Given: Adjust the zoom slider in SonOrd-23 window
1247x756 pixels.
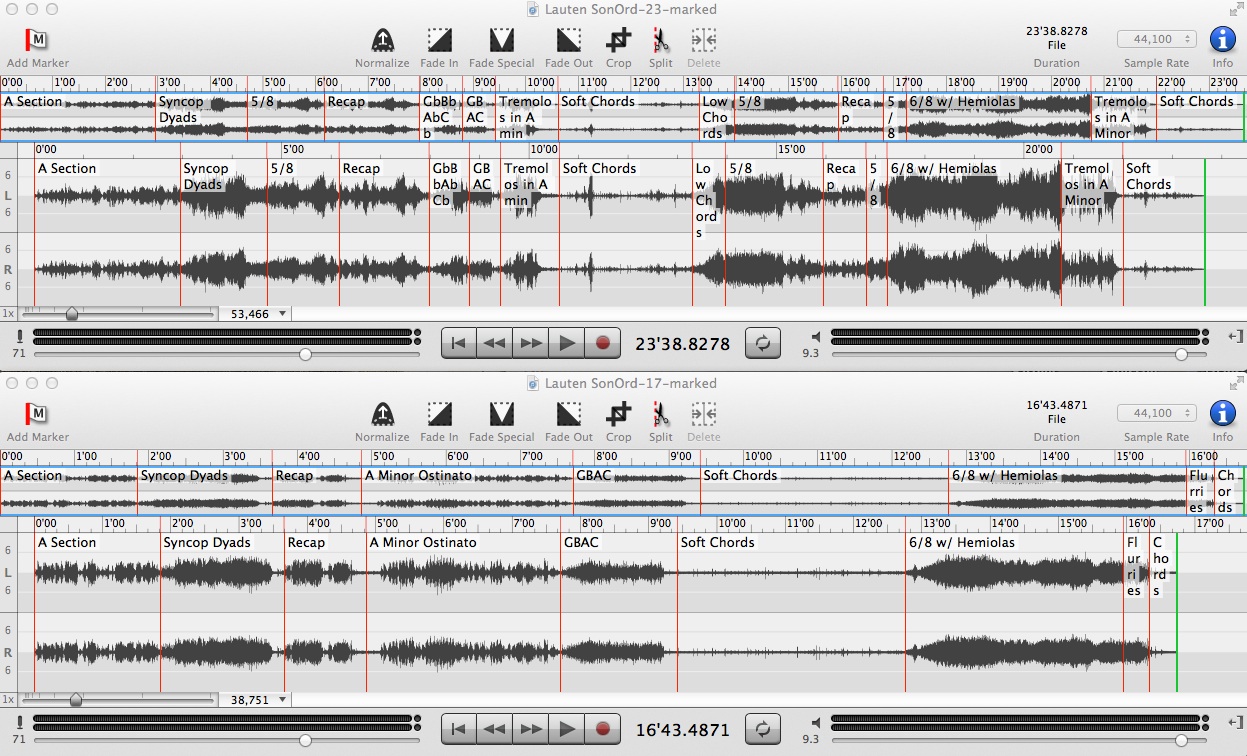Looking at the screenshot, I should 72,314.
